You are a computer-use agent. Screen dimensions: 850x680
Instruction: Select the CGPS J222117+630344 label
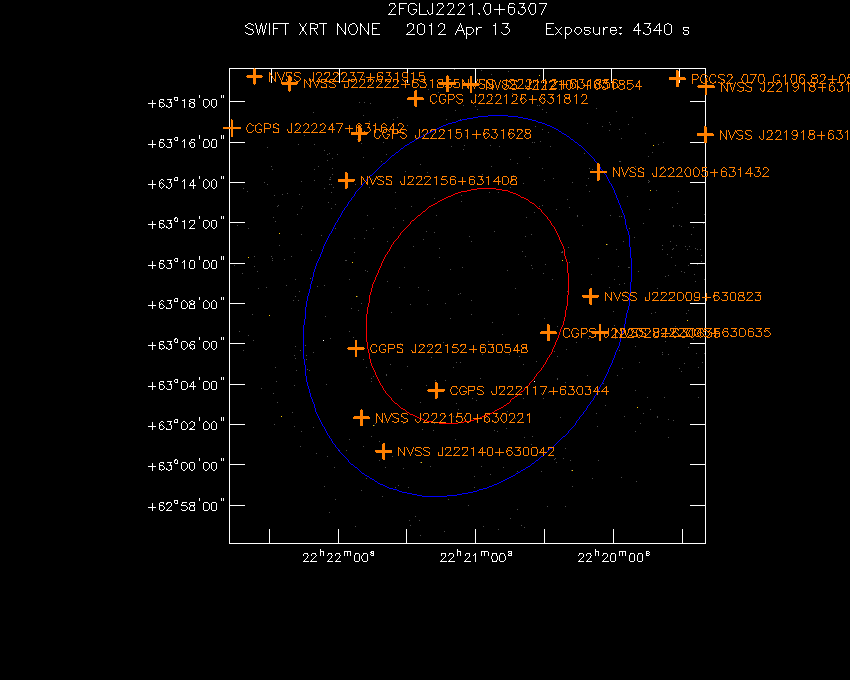529,391
